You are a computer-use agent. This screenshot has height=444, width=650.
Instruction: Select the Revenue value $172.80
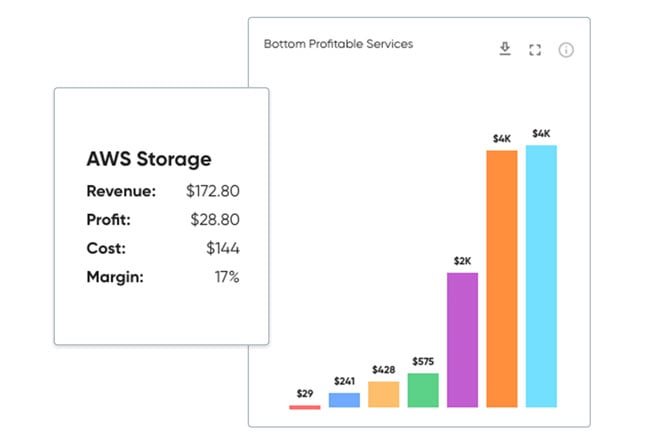pyautogui.click(x=212, y=191)
